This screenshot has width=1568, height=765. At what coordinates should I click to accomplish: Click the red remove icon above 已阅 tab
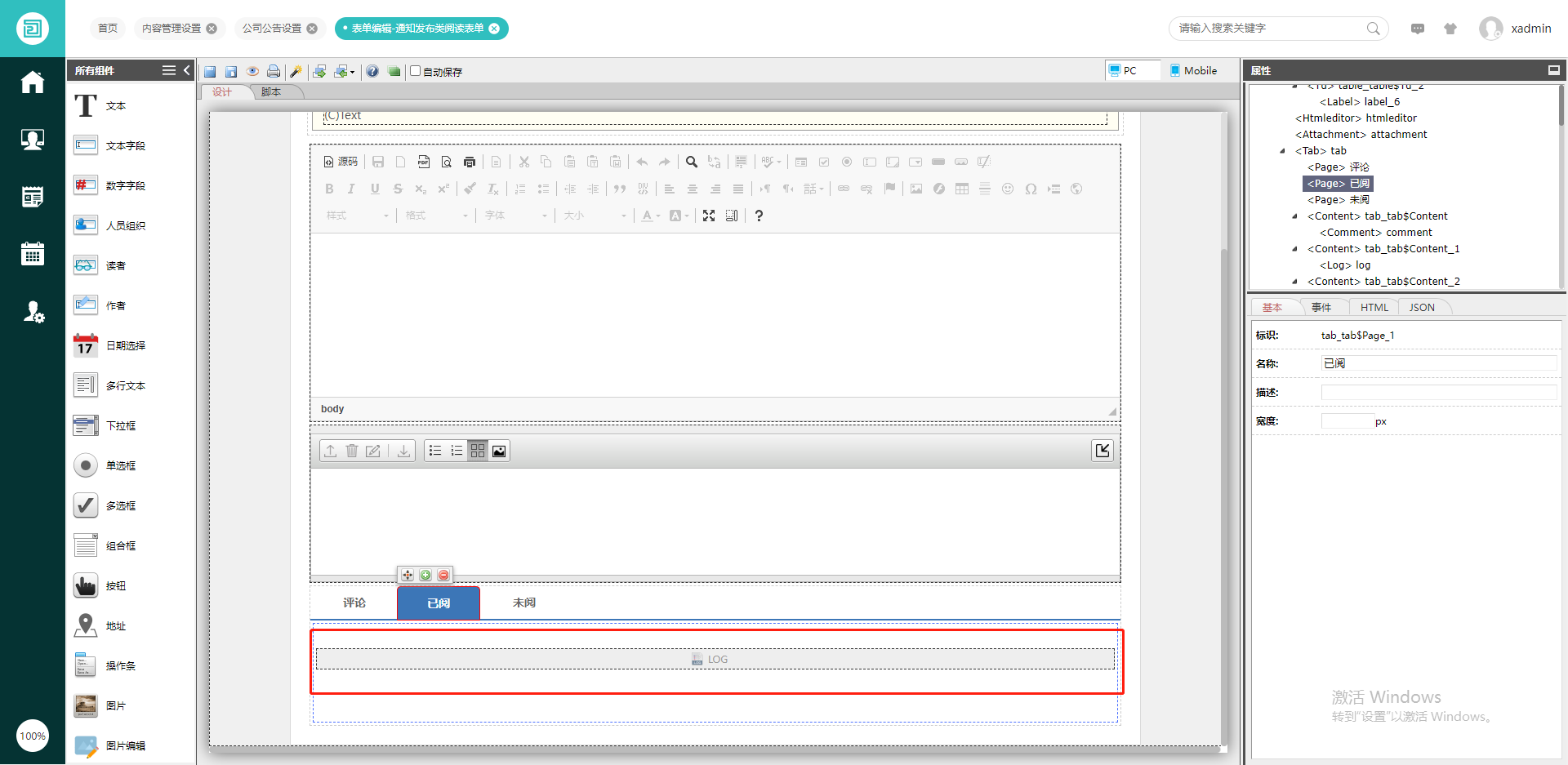click(443, 575)
